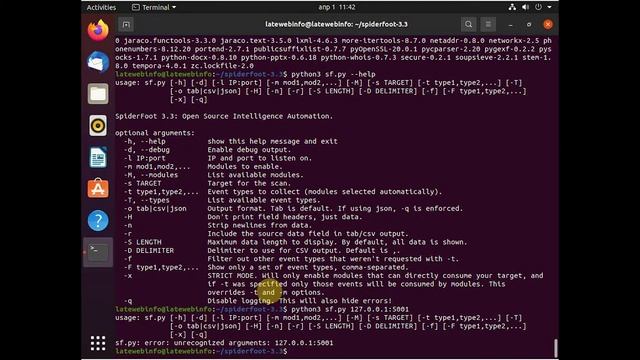Open the Files manager in the dock
Image resolution: width=640 pixels, height=360 pixels.
98,93
